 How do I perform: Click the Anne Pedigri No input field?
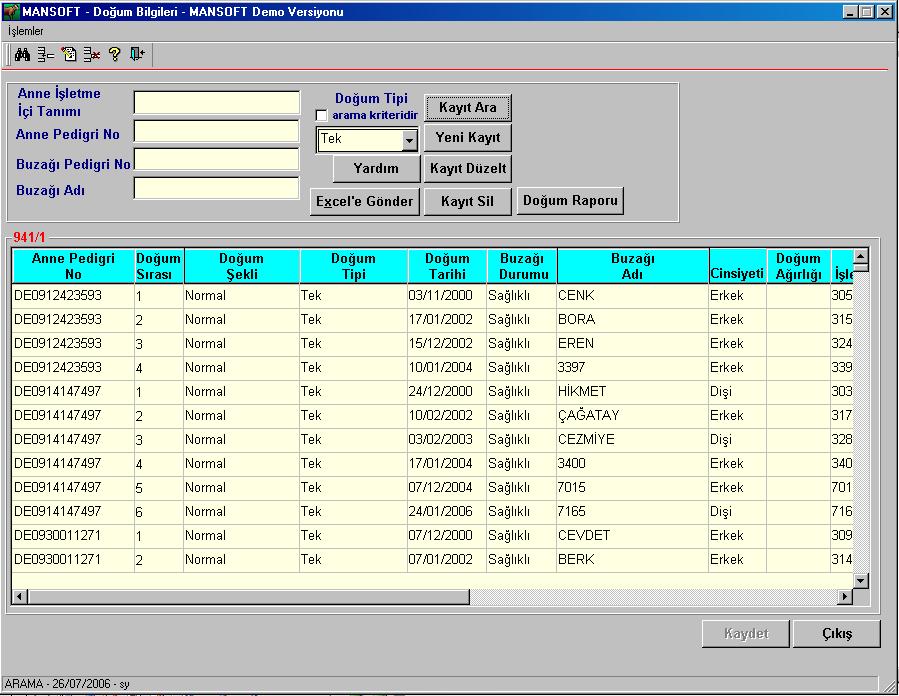[217, 131]
